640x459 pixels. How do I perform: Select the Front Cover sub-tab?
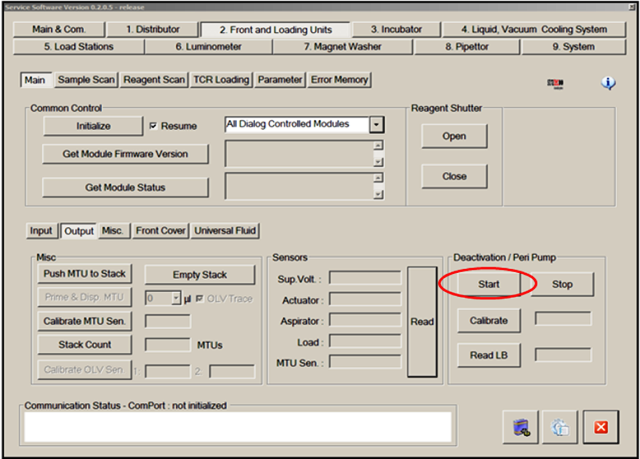(x=161, y=231)
